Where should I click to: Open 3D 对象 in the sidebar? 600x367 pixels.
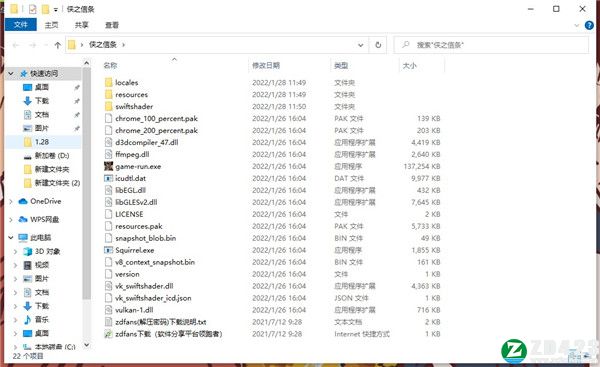47,251
